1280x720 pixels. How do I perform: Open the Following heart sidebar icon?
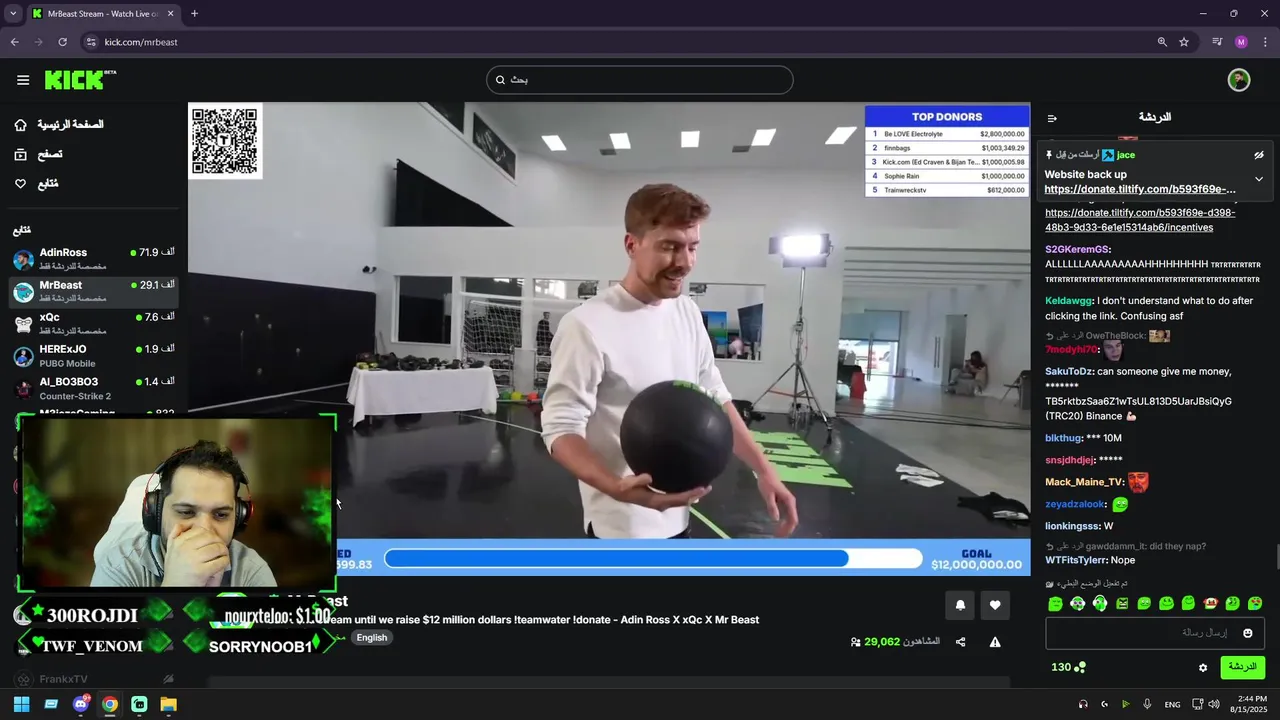click(x=20, y=184)
